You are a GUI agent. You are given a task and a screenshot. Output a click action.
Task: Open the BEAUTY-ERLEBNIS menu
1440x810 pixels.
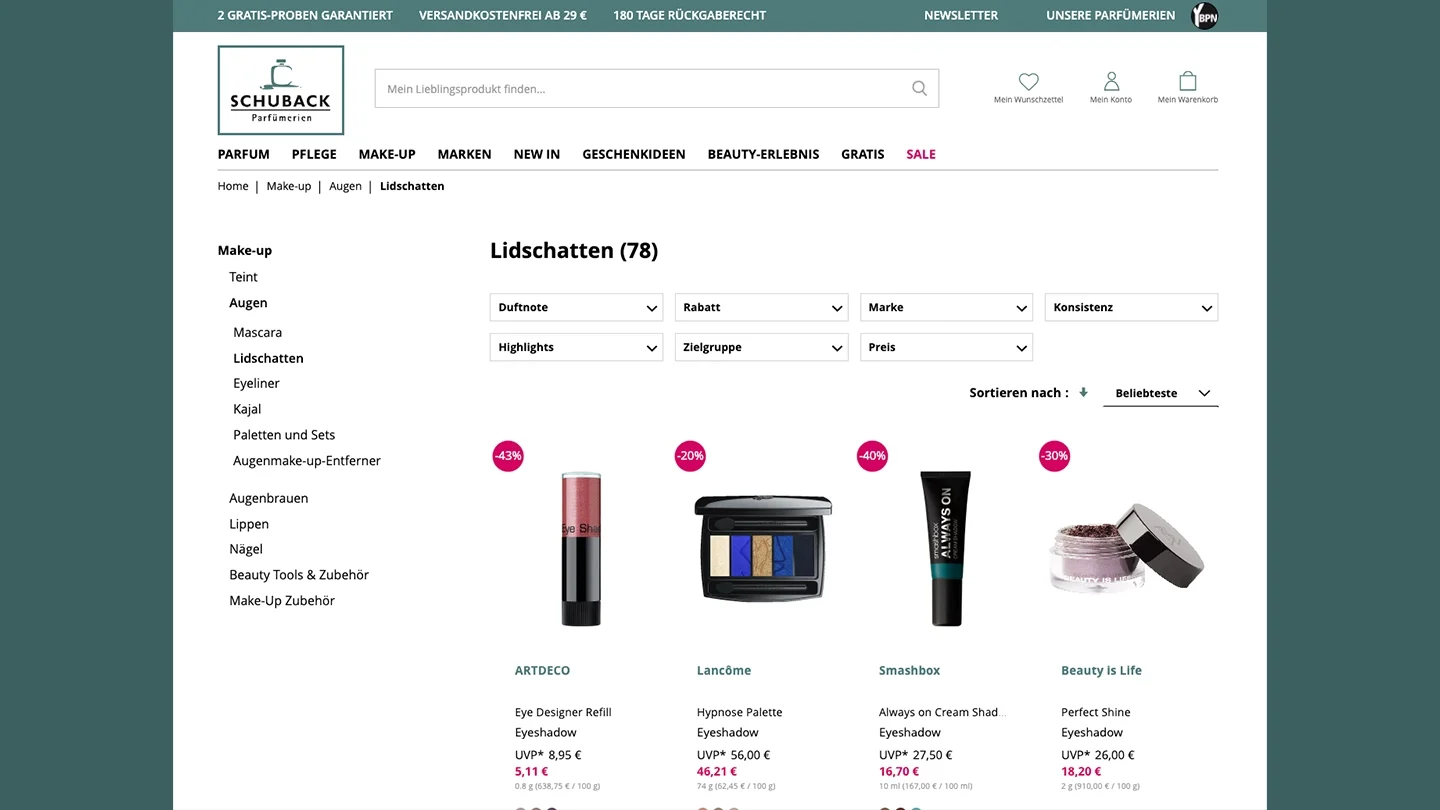coord(763,154)
